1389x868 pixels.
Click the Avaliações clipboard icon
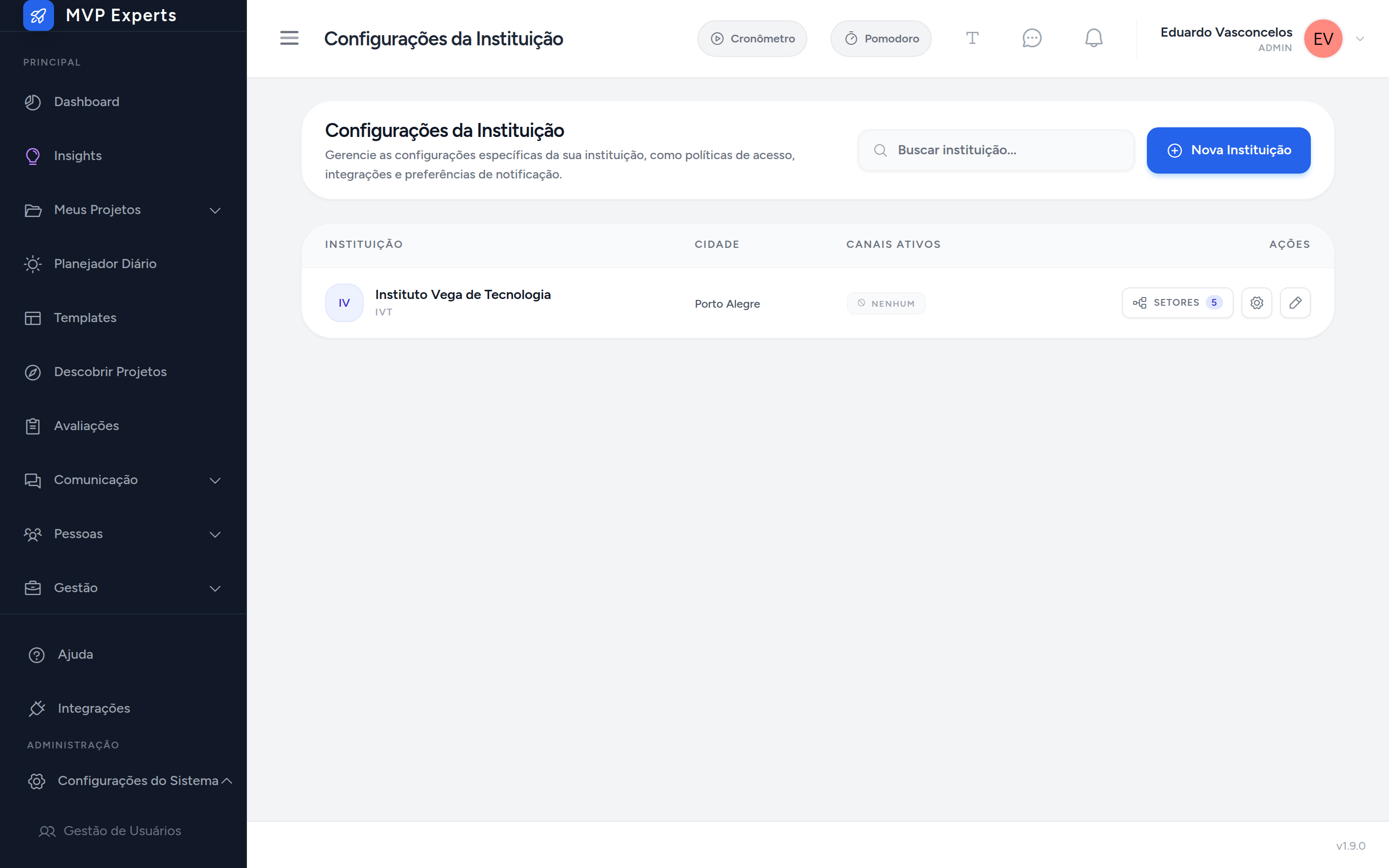click(33, 426)
